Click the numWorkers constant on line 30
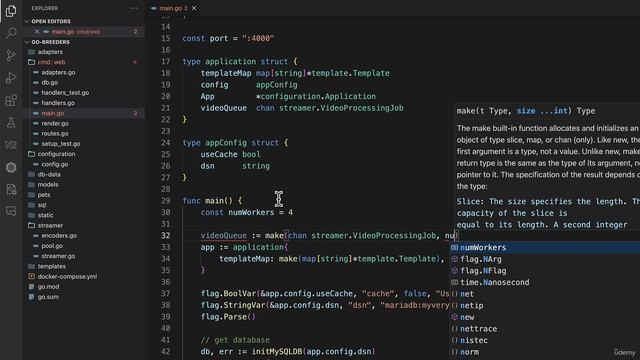Image resolution: width=640 pixels, height=360 pixels. click(251, 212)
